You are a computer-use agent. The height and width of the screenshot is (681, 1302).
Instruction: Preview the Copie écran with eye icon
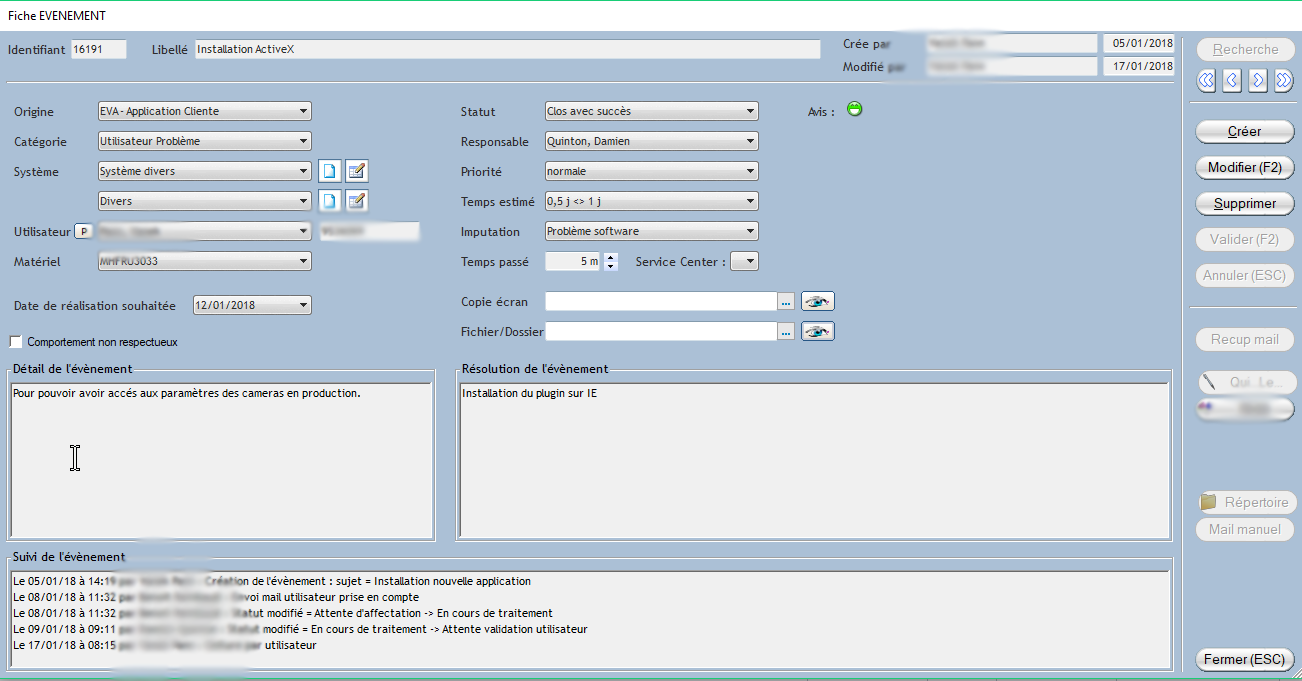point(817,301)
